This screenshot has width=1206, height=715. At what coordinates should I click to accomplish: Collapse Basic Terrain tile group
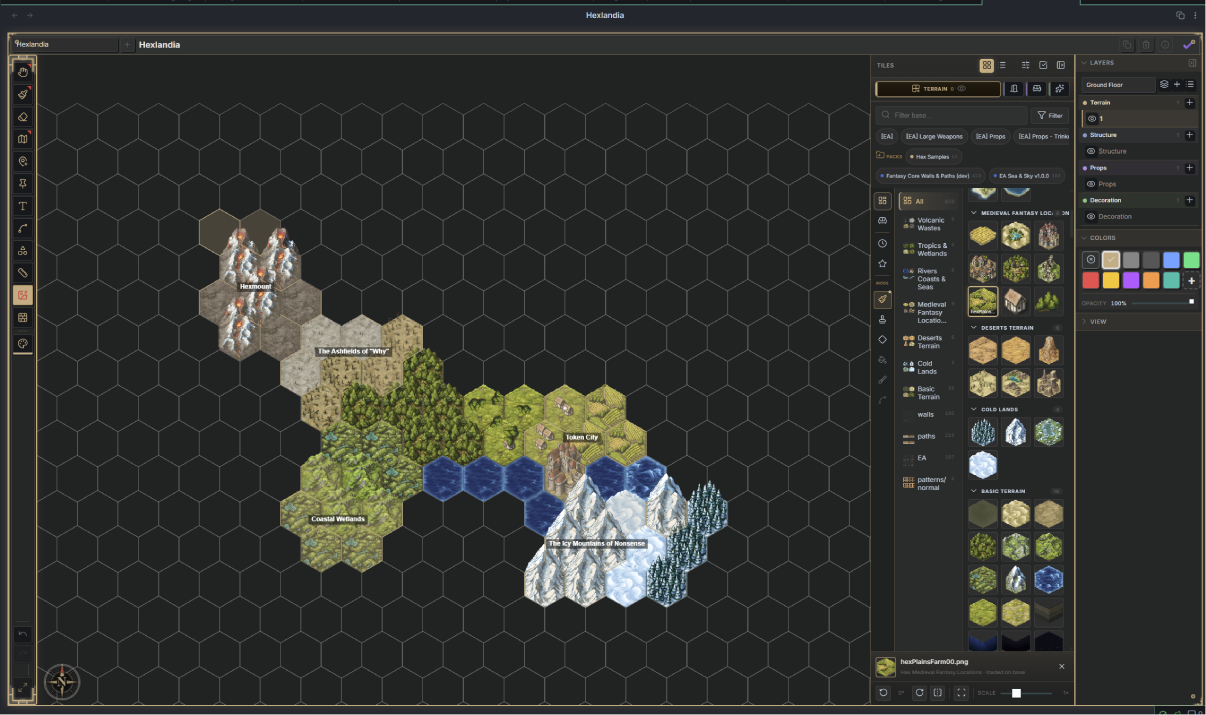coord(975,491)
